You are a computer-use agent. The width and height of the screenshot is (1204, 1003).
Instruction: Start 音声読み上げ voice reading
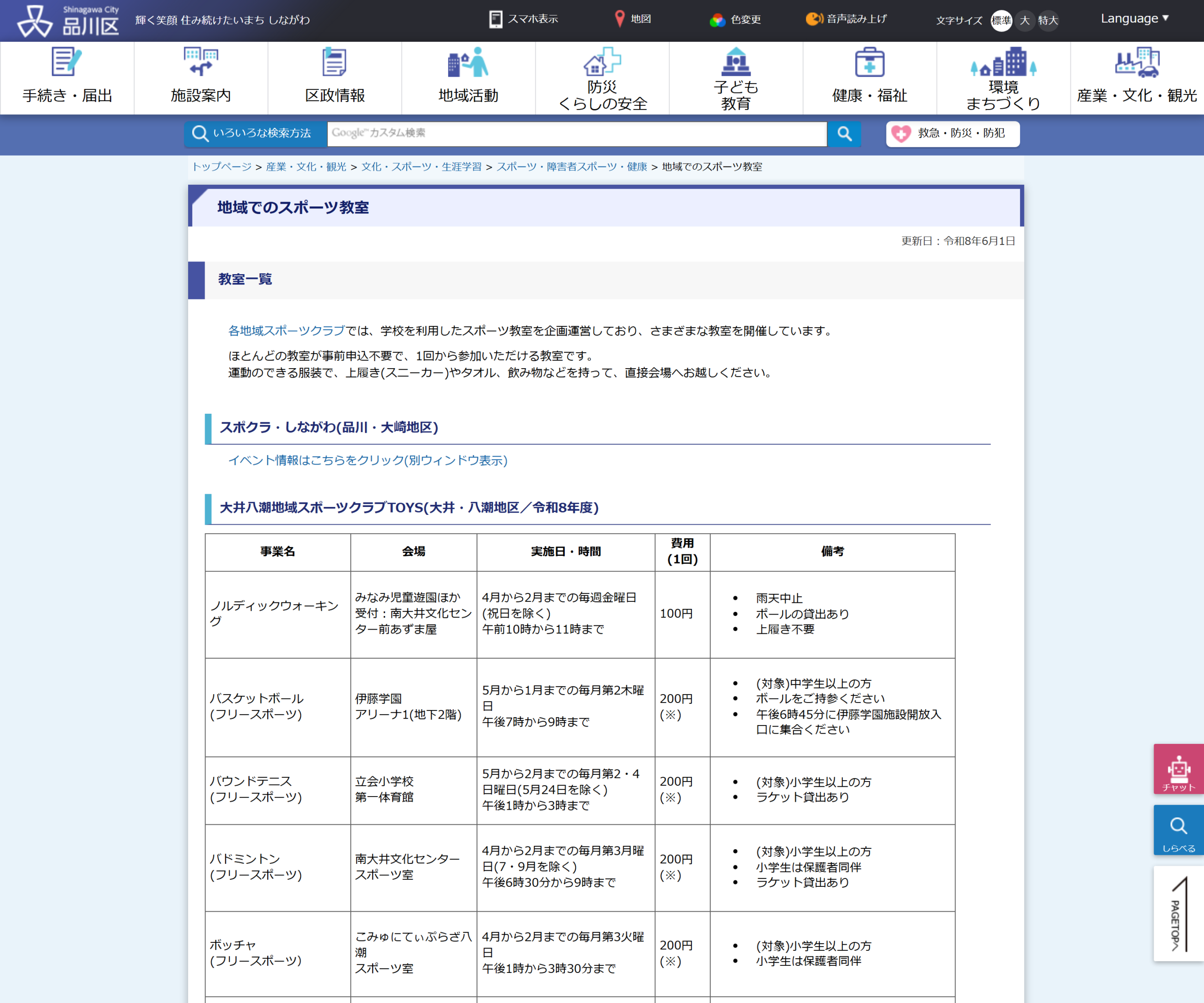point(846,19)
